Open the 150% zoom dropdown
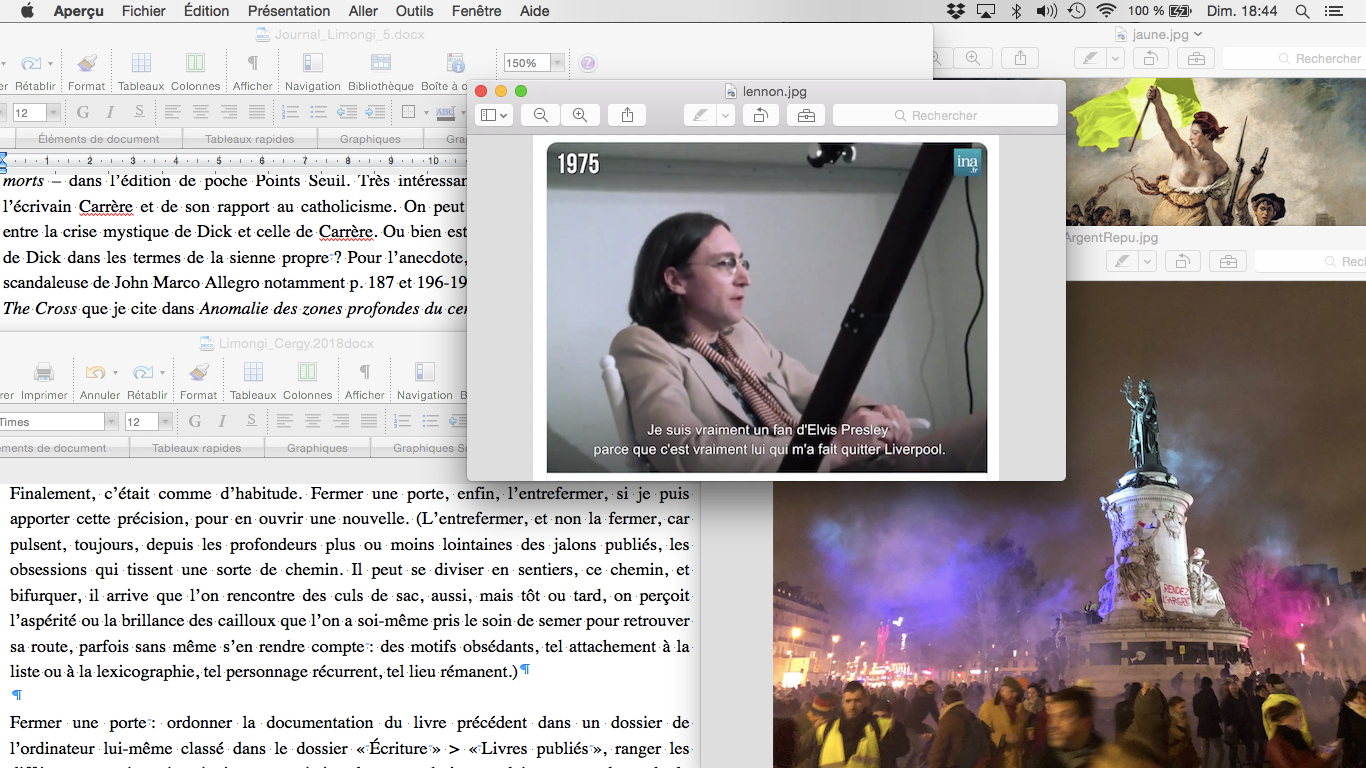 pos(557,63)
